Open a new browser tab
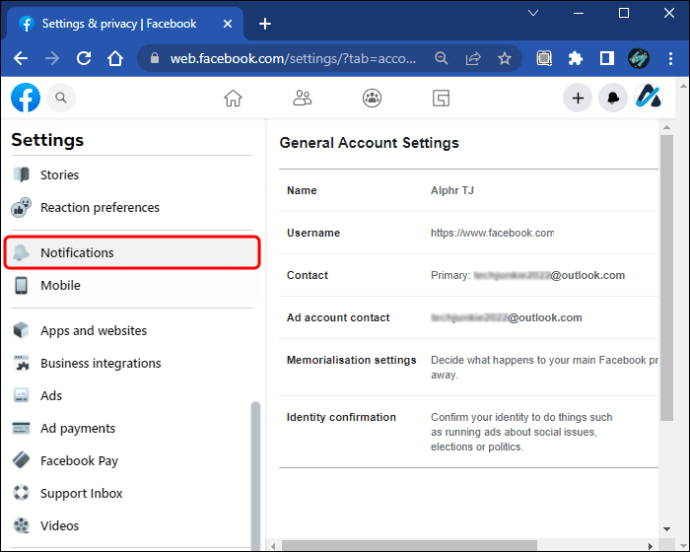The width and height of the screenshot is (690, 552). pyautogui.click(x=265, y=23)
